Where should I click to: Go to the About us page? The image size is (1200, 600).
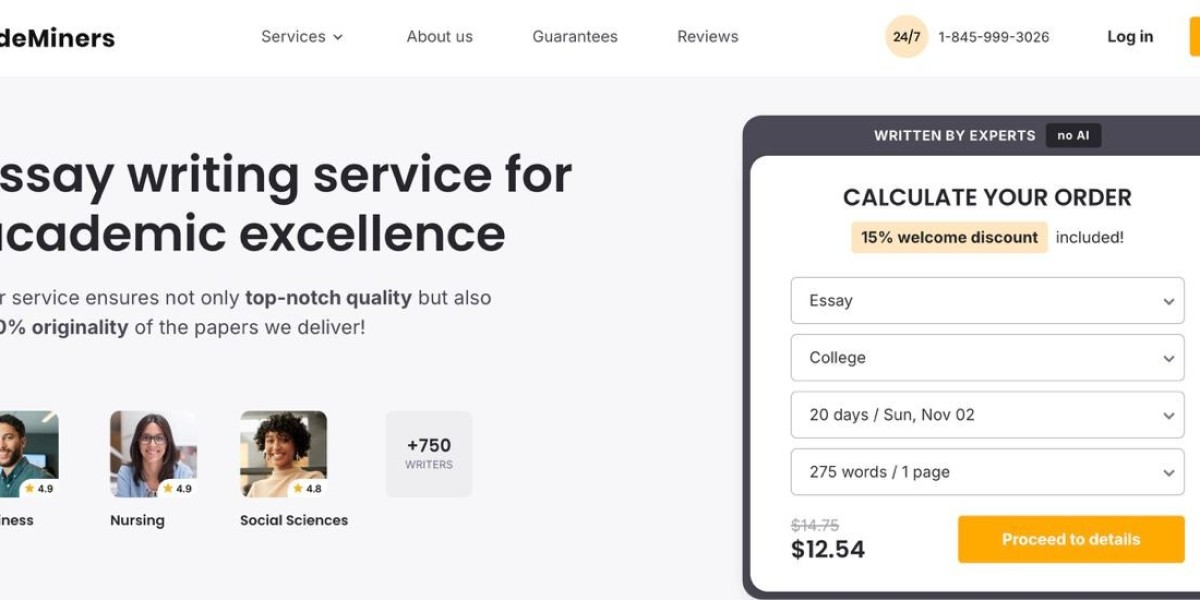click(x=439, y=37)
